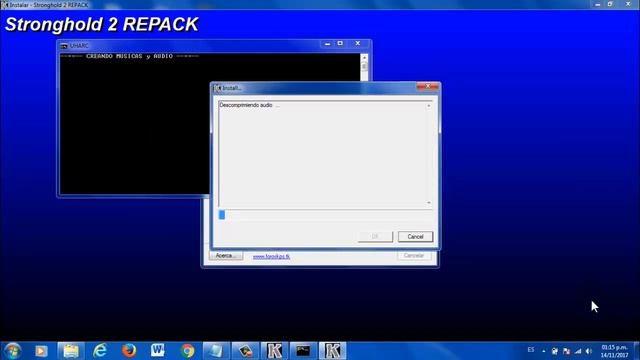Click the power tray icon

(x=555, y=351)
